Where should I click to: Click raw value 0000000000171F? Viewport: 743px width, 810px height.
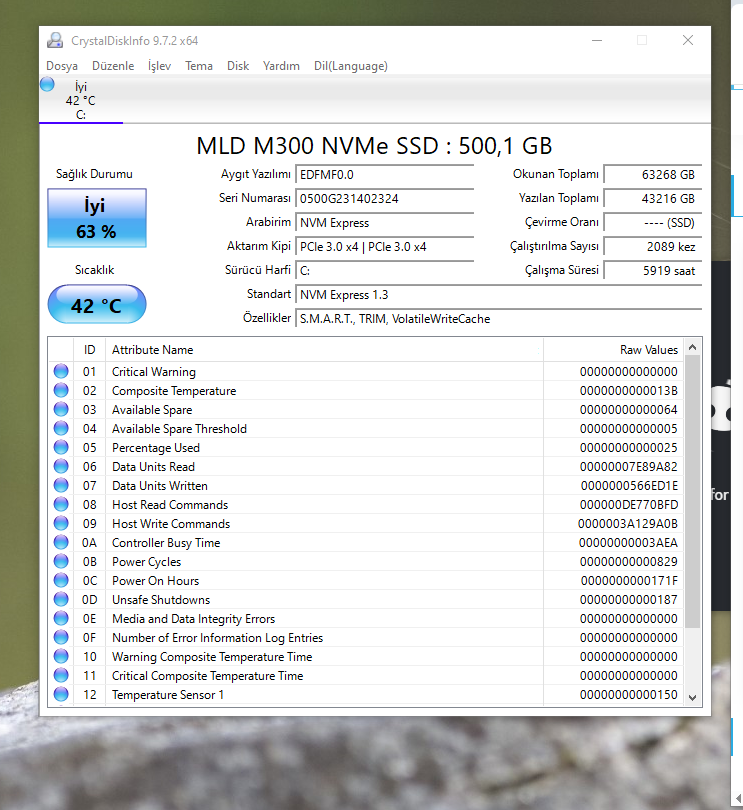629,581
